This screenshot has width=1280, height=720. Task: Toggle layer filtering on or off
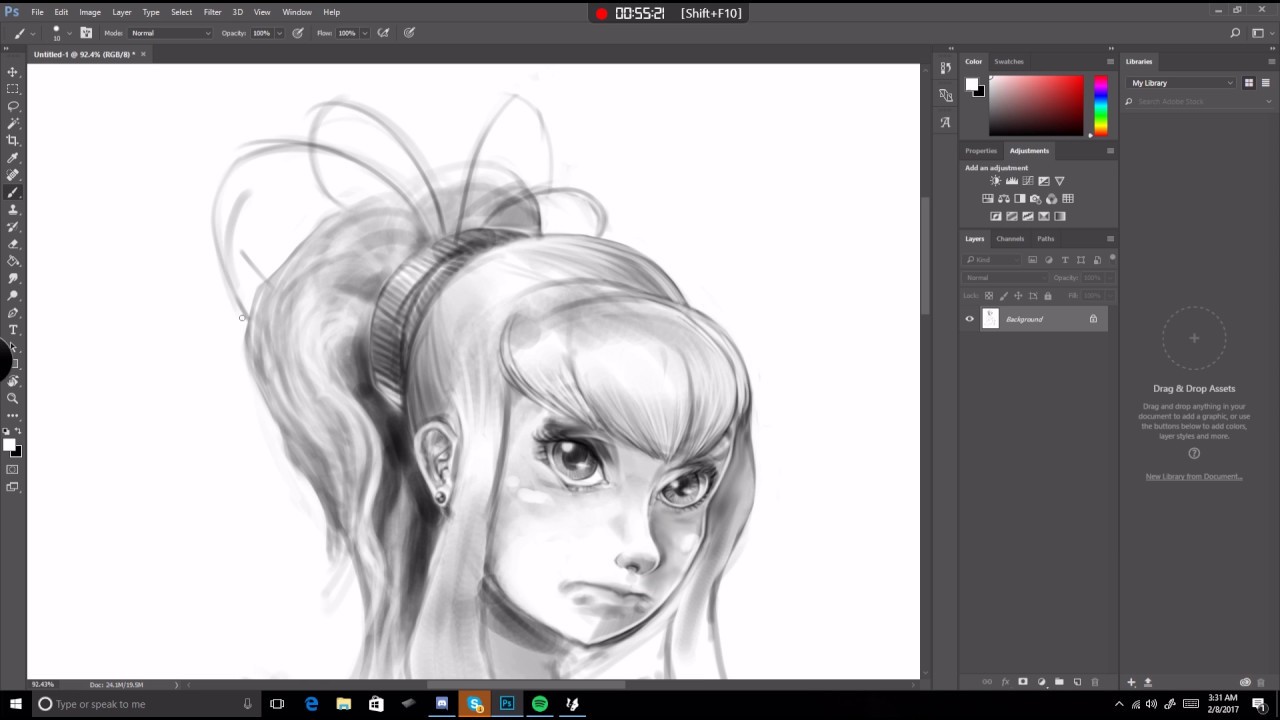1112,258
